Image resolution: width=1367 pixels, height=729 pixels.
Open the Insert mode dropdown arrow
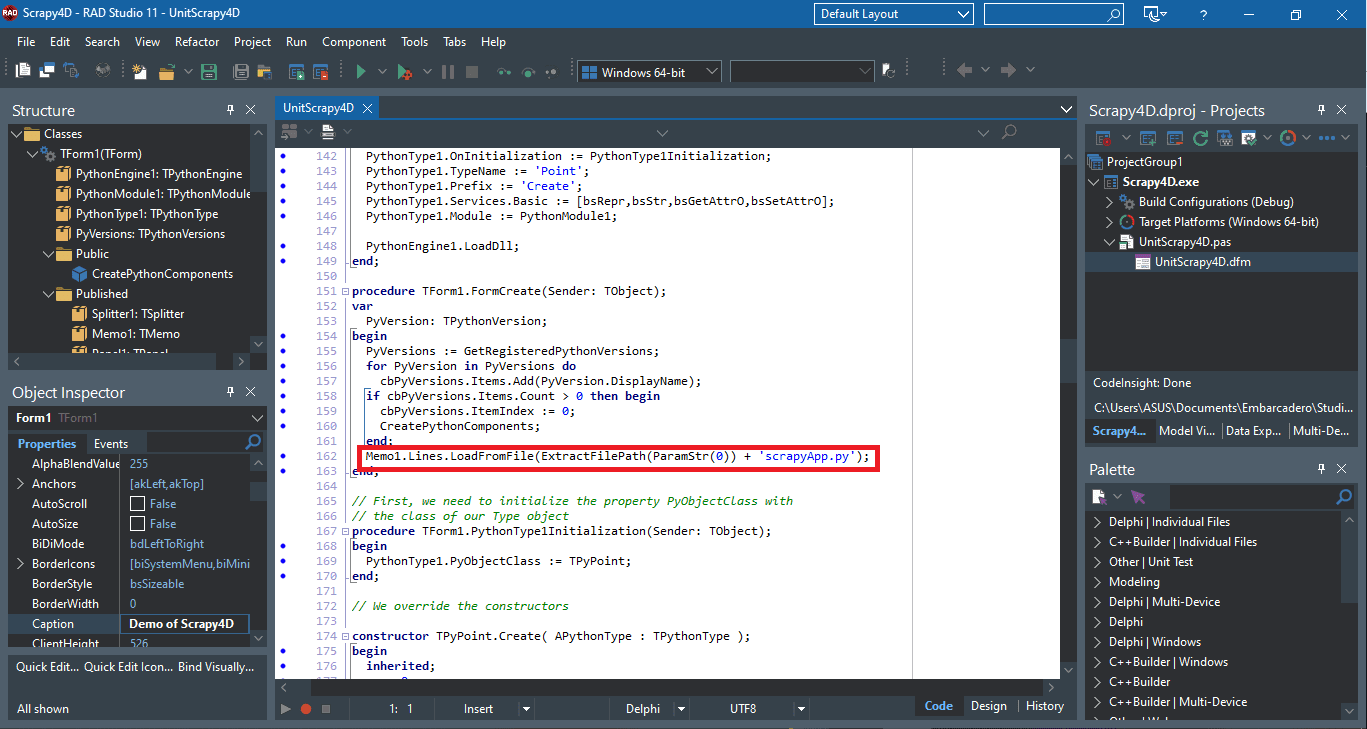pyautogui.click(x=527, y=708)
